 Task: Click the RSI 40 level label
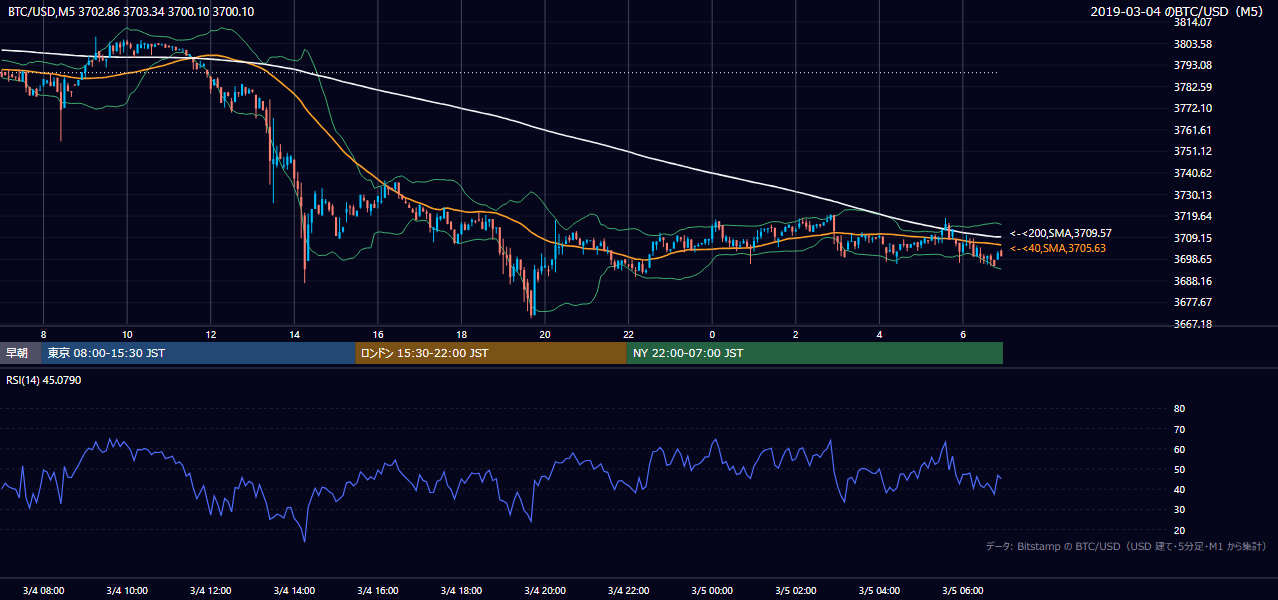1179,489
